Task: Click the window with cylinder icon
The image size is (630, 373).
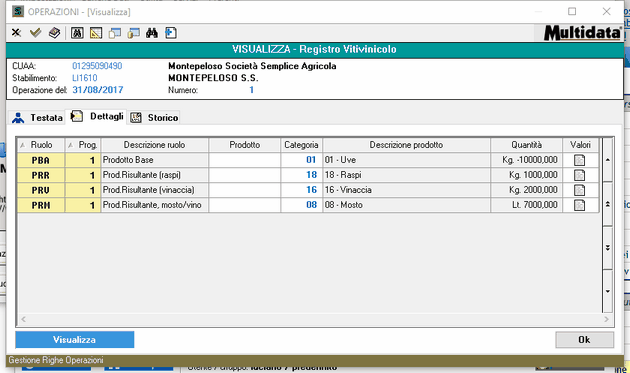Action: coord(133,33)
